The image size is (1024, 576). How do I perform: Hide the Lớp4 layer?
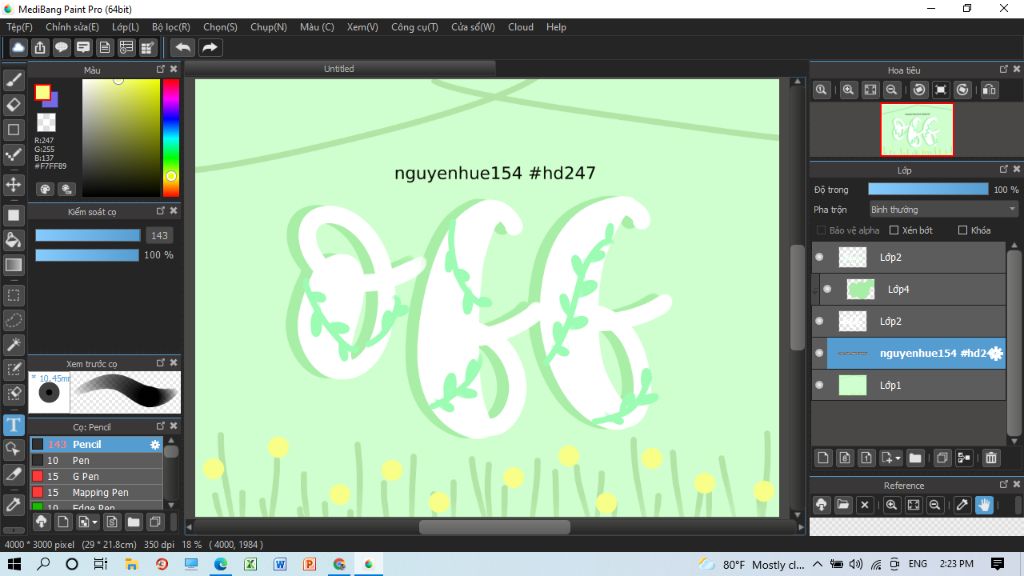[x=827, y=289]
